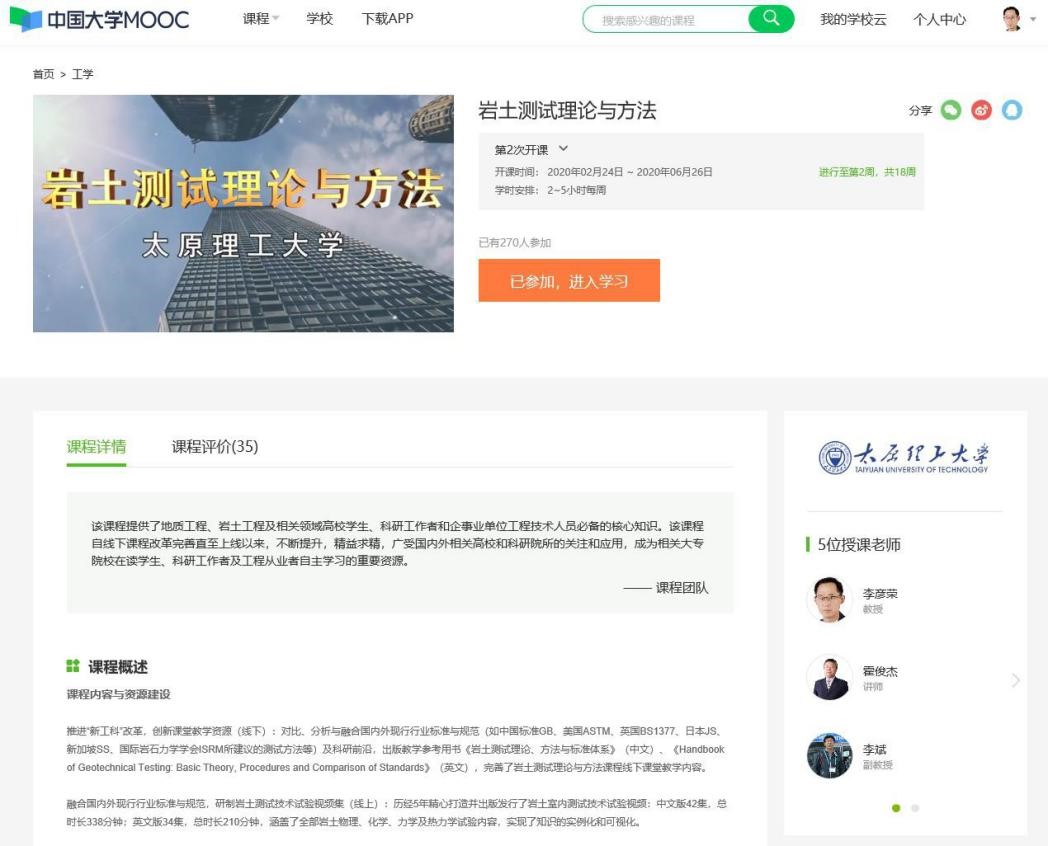This screenshot has height=846, width=1048.
Task: Share course via WeChat icon
Action: [x=950, y=111]
